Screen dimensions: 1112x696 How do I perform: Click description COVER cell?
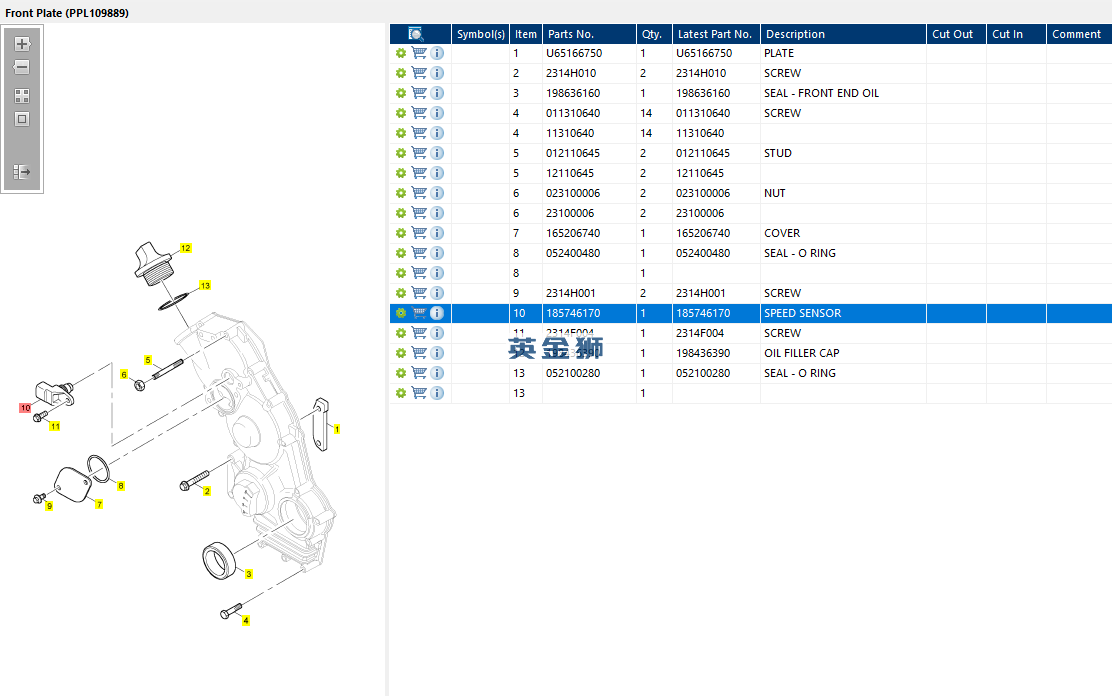[x=843, y=233]
